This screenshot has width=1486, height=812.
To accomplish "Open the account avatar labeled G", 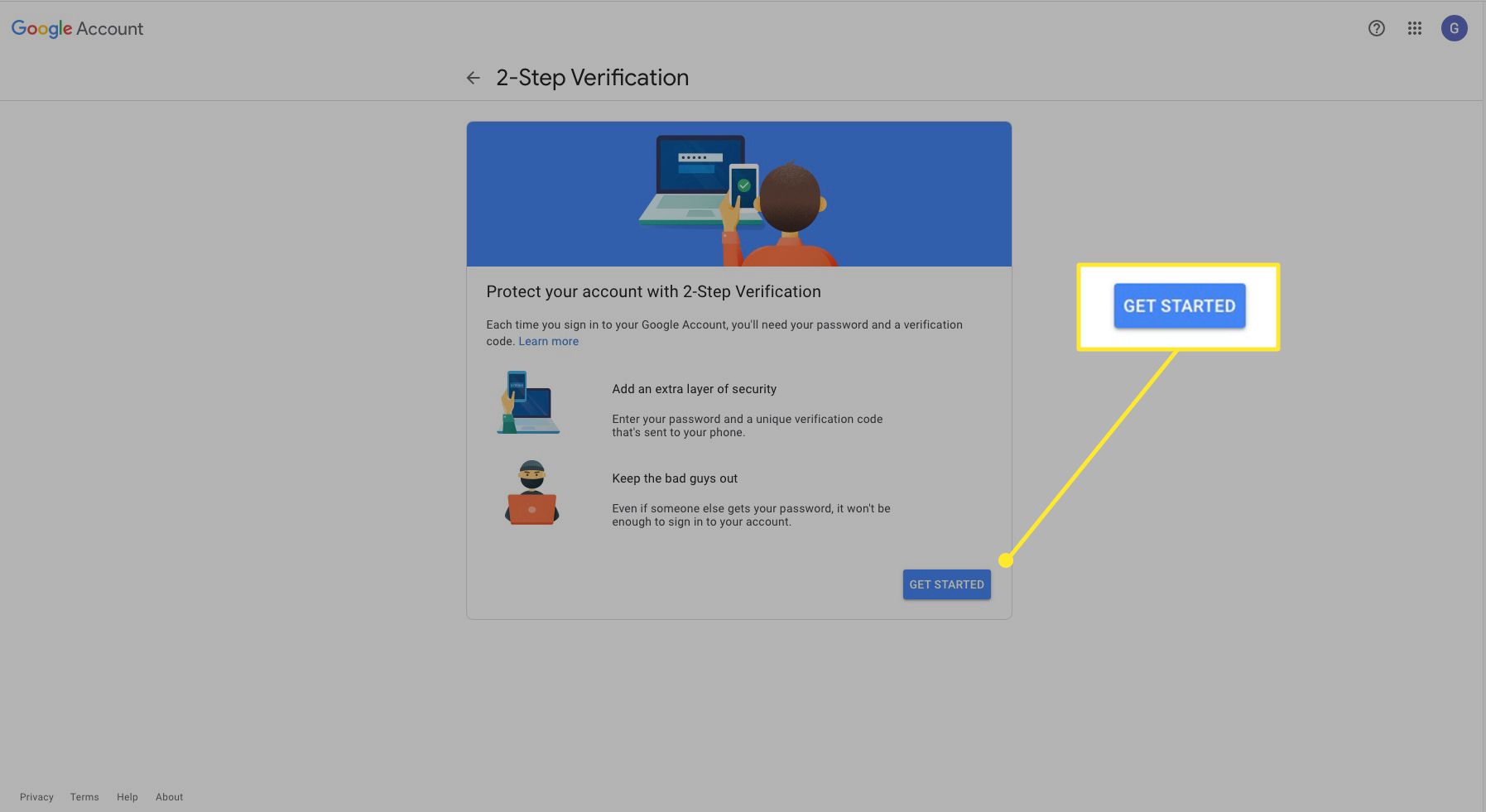I will [x=1454, y=28].
